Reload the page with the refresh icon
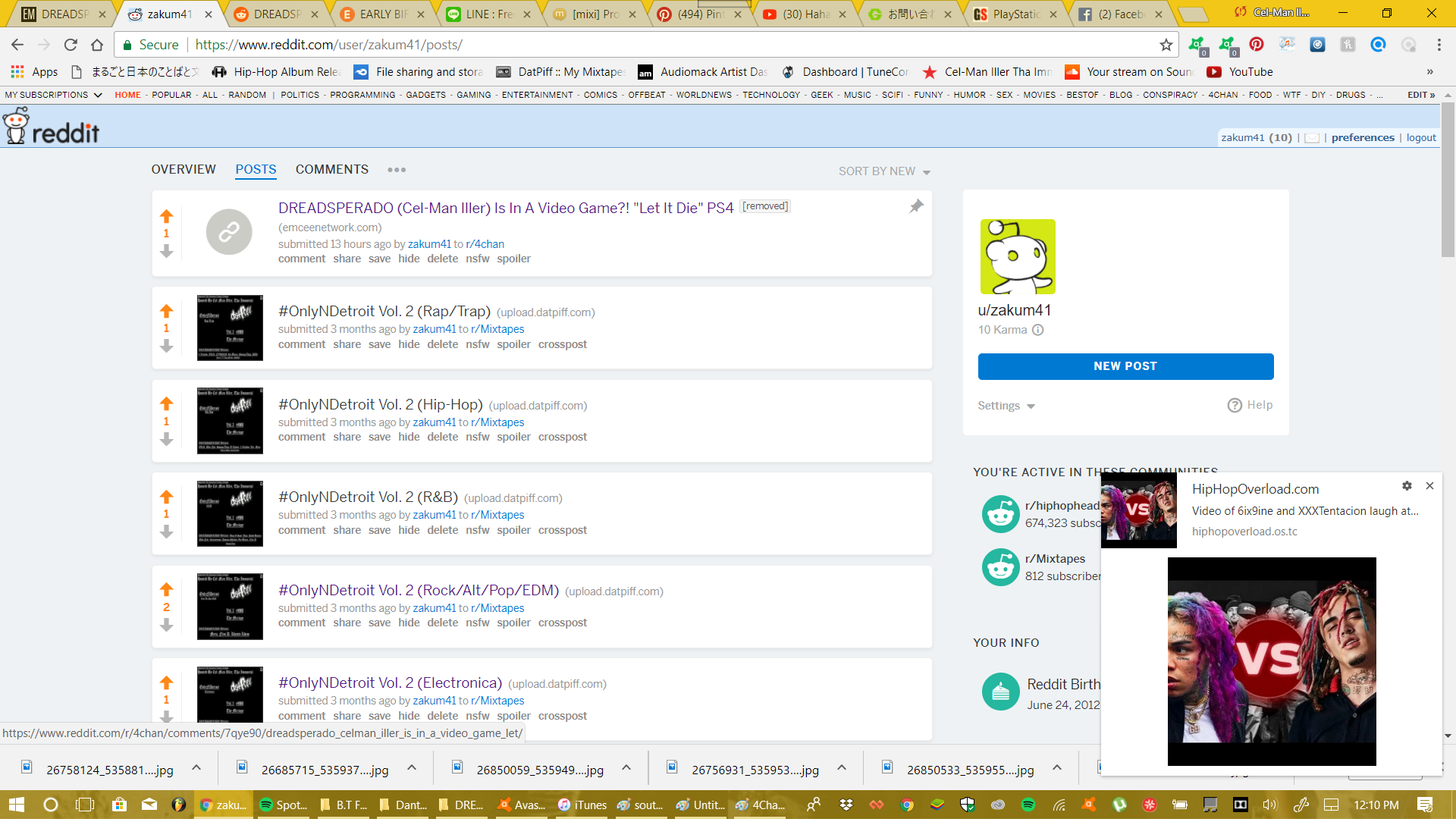The height and width of the screenshot is (822, 1456). 71,45
